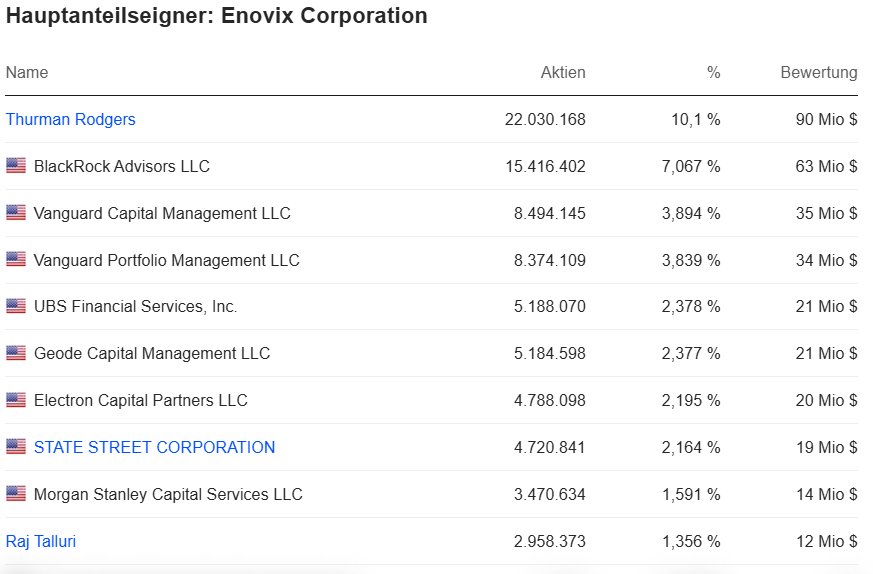Click share count 22.030.168
This screenshot has width=873, height=574.
[x=545, y=120]
